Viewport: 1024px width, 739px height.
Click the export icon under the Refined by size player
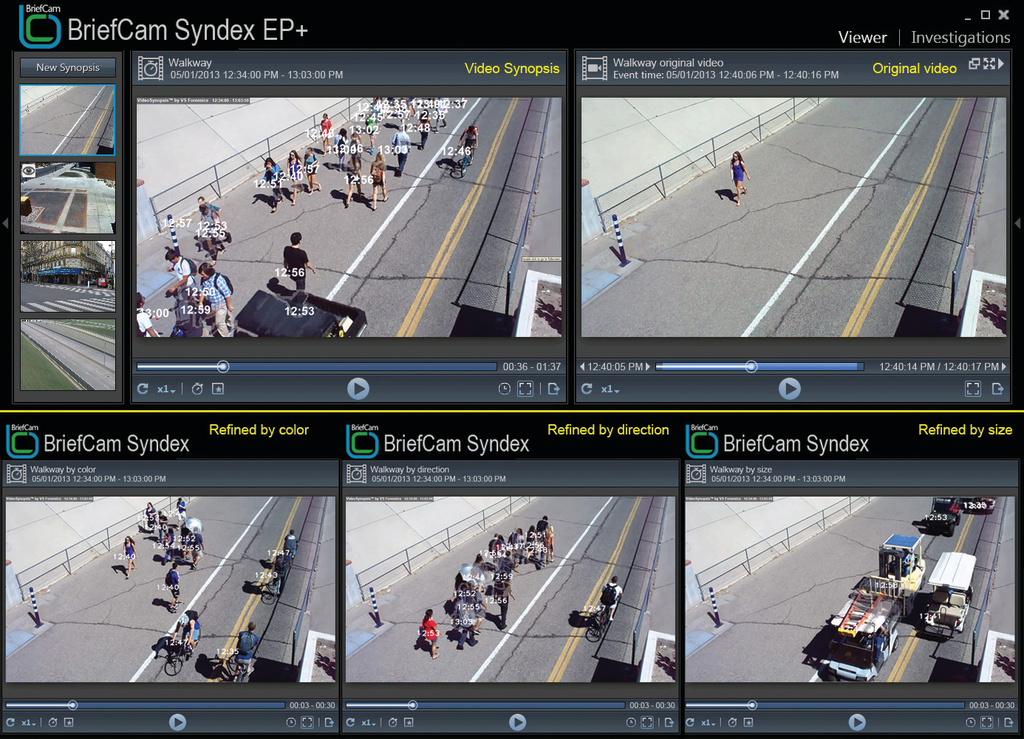coord(1009,722)
